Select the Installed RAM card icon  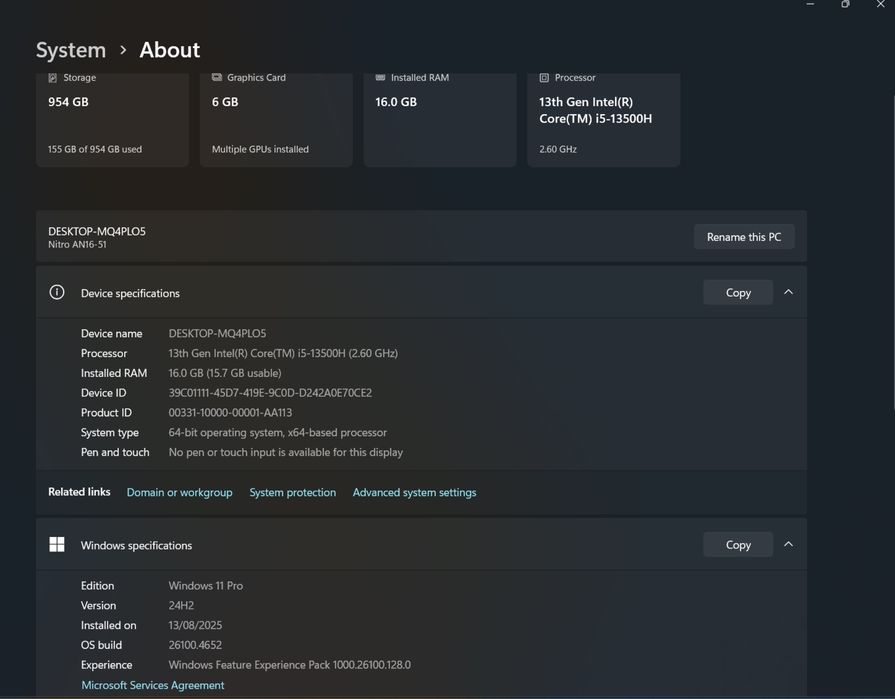(x=380, y=77)
